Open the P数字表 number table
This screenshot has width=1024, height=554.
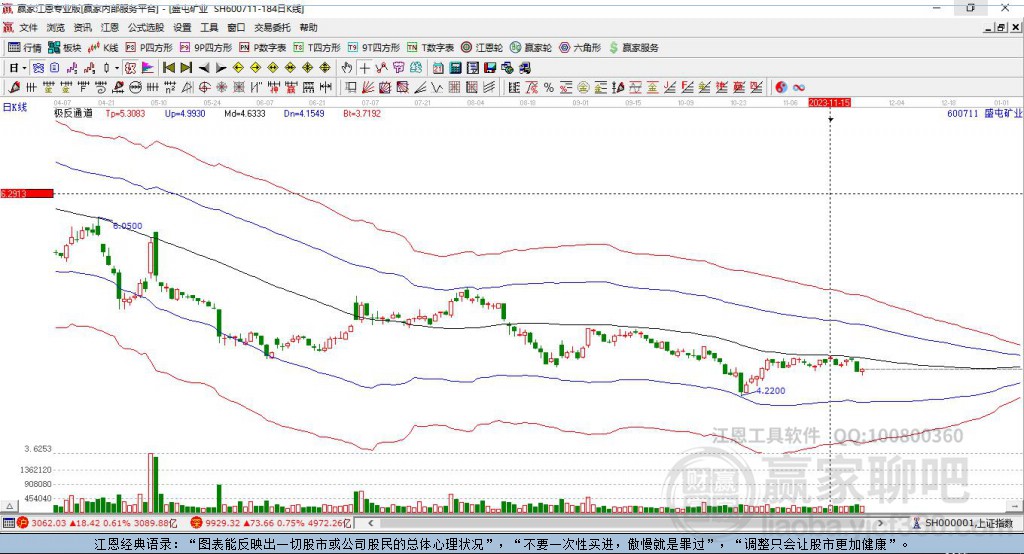pos(263,48)
